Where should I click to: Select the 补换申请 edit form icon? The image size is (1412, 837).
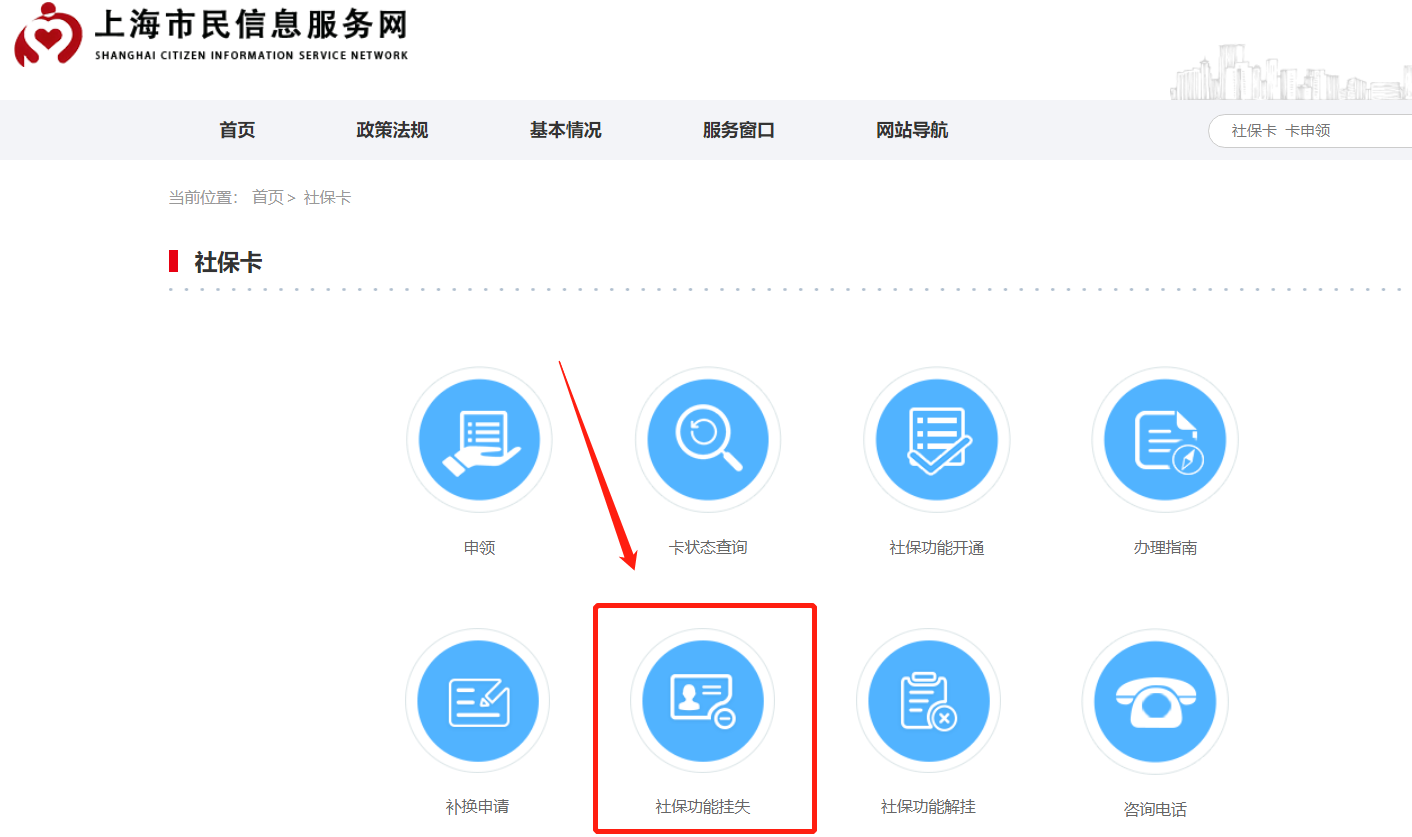pyautogui.click(x=478, y=701)
